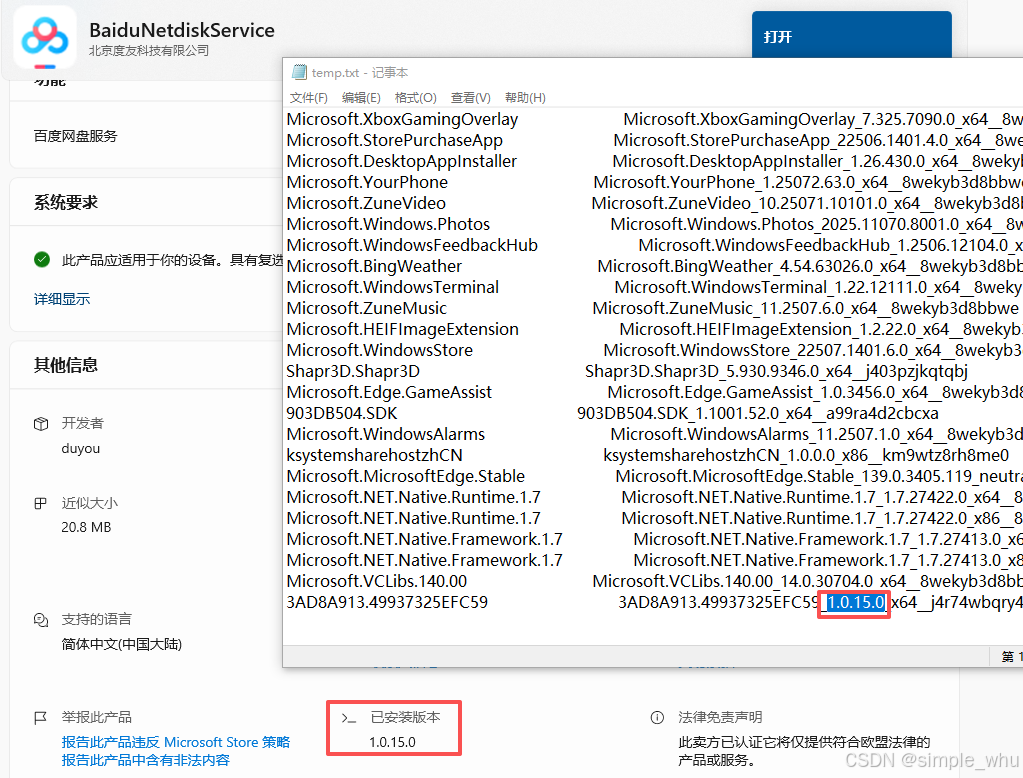Screen dimensions: 1023x778
Task: Click the temp.txt - 记事本 window title
Action: click(x=360, y=72)
